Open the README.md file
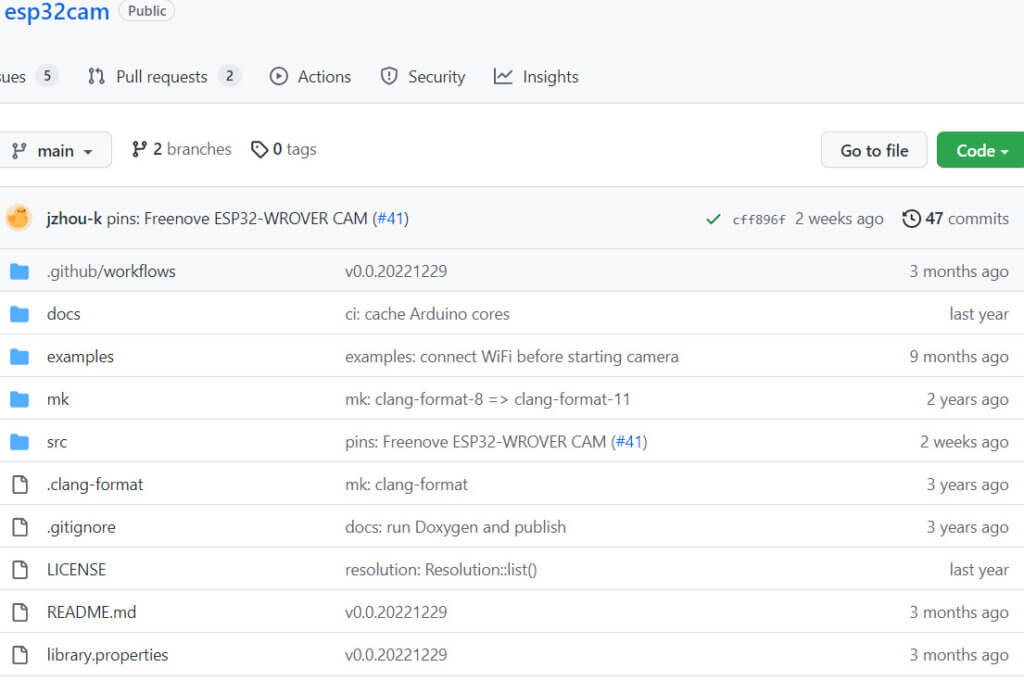 click(91, 612)
